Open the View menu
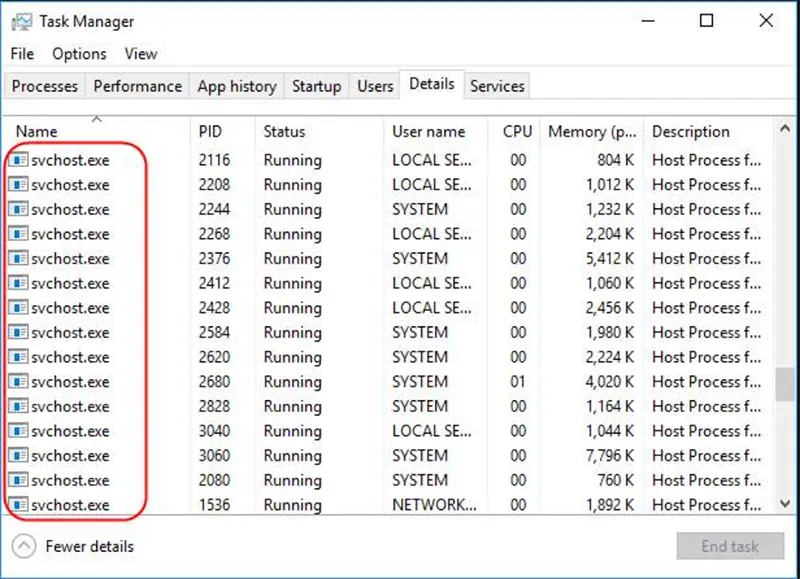This screenshot has height=579, width=800. tap(140, 54)
